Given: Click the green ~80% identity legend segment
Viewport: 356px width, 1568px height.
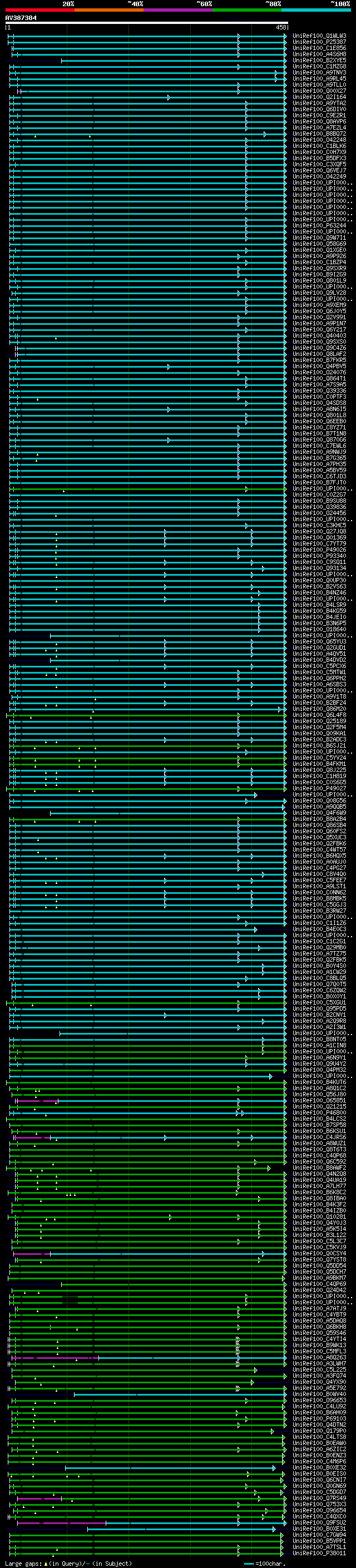Looking at the screenshot, I should point(247,10).
